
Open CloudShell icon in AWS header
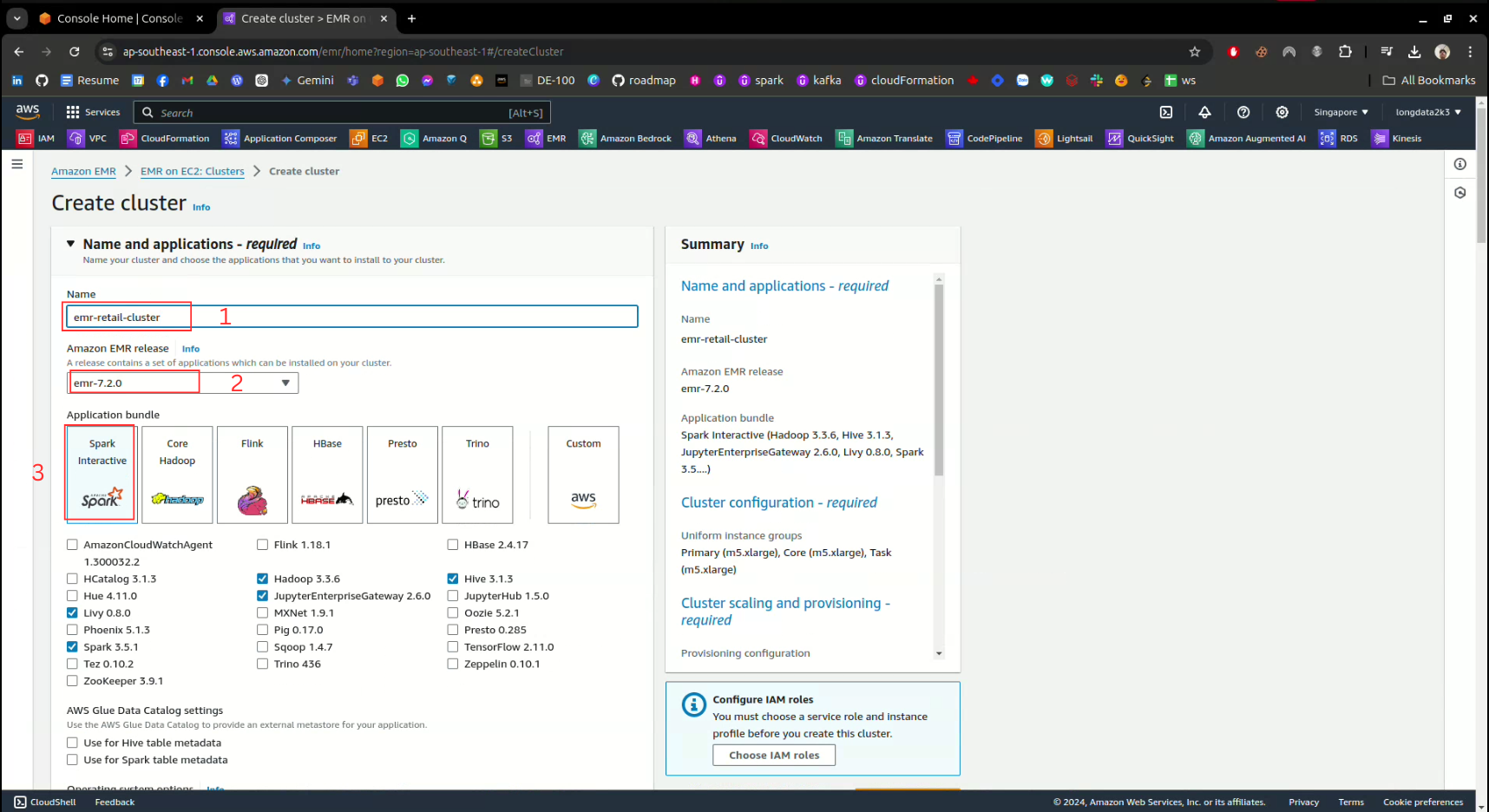(1166, 112)
